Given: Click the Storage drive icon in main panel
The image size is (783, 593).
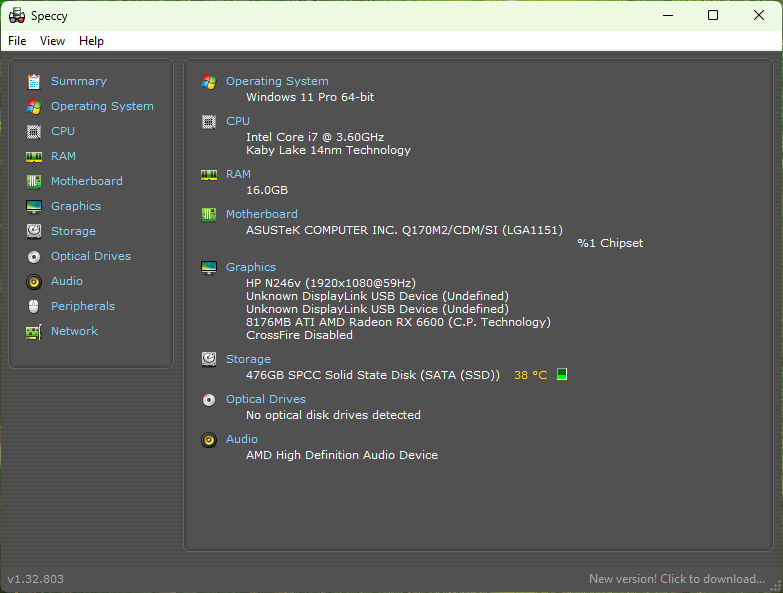Looking at the screenshot, I should click(209, 359).
